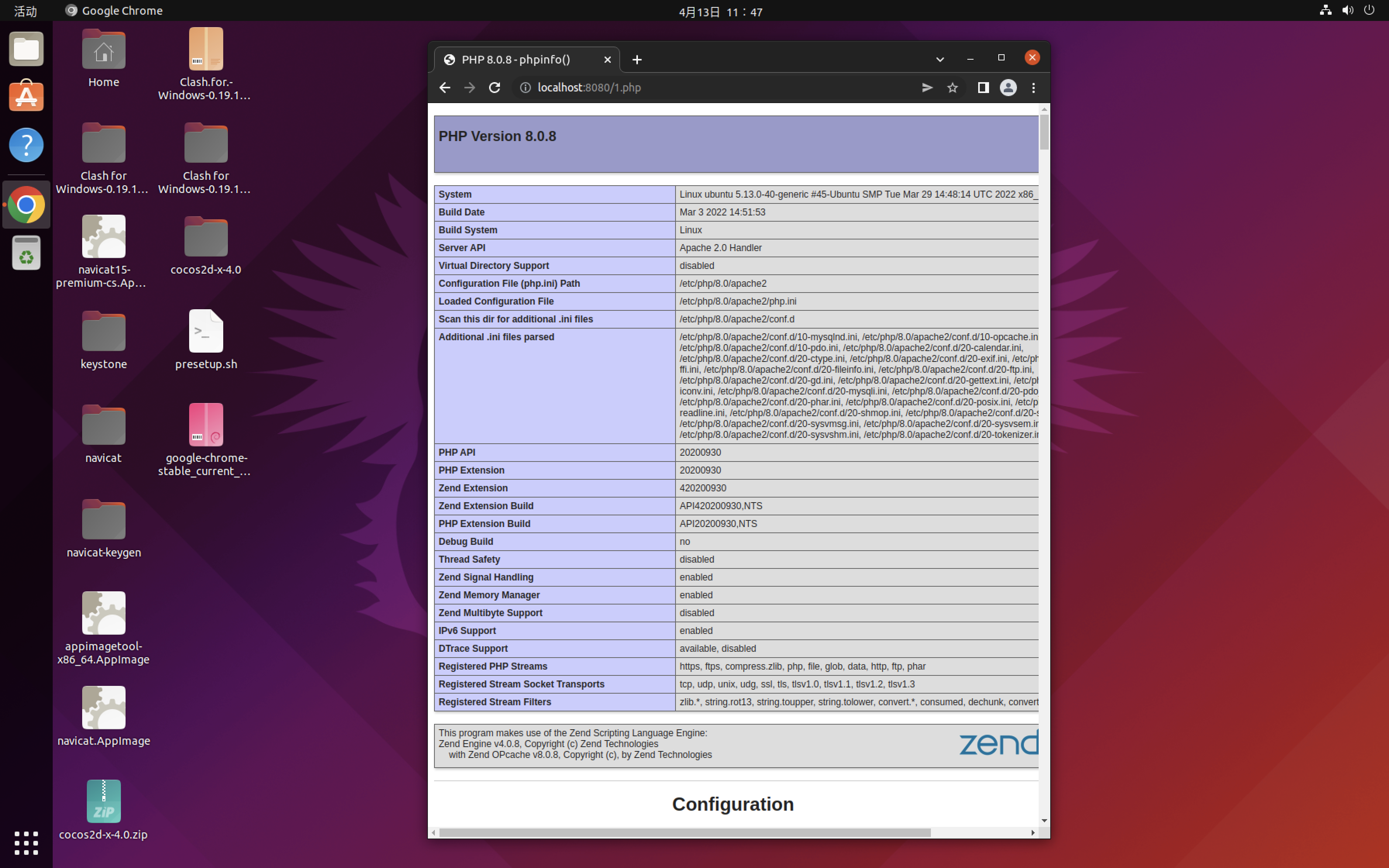
Task: Click the back navigation arrow
Action: tap(445, 87)
